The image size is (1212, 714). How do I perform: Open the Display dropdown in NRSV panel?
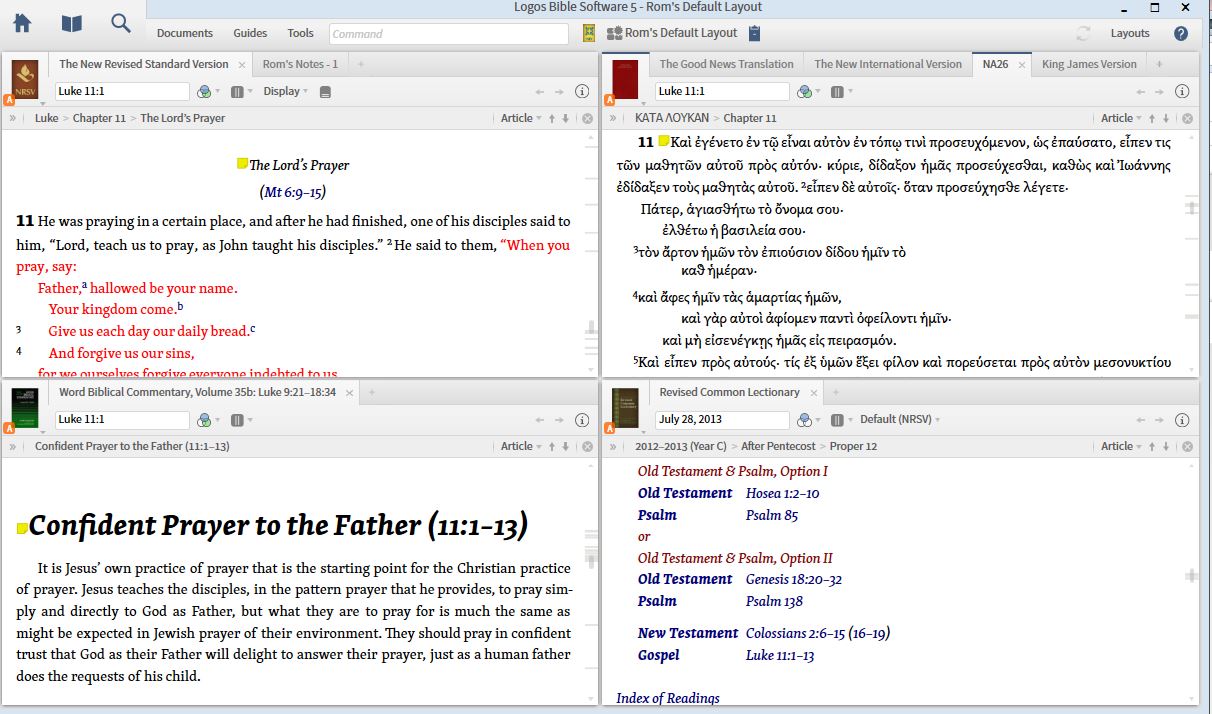(x=286, y=91)
